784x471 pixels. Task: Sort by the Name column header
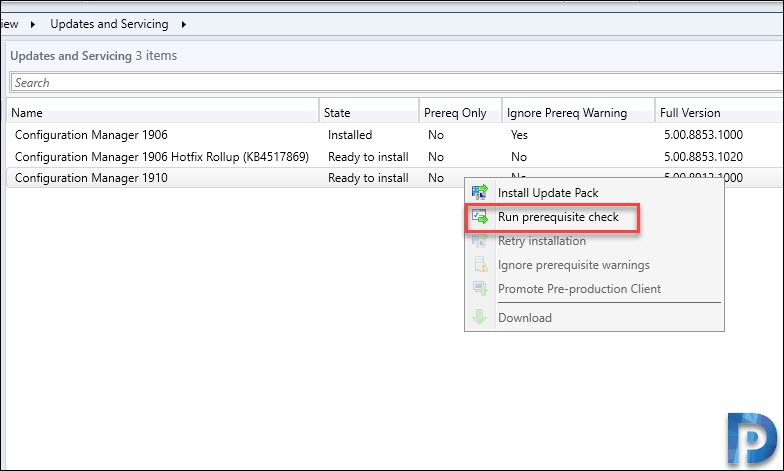coord(162,112)
